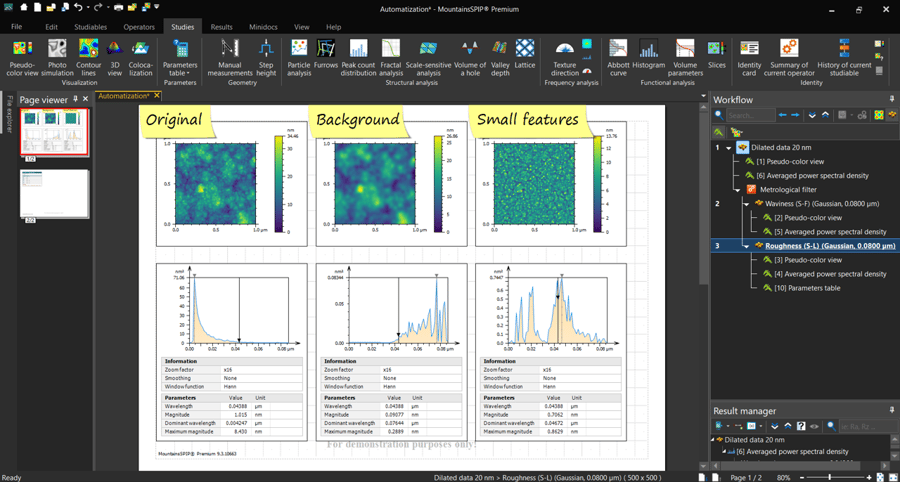Collapse the Metrological filter node
Screen dimensions: 900x482
(x=738, y=189)
